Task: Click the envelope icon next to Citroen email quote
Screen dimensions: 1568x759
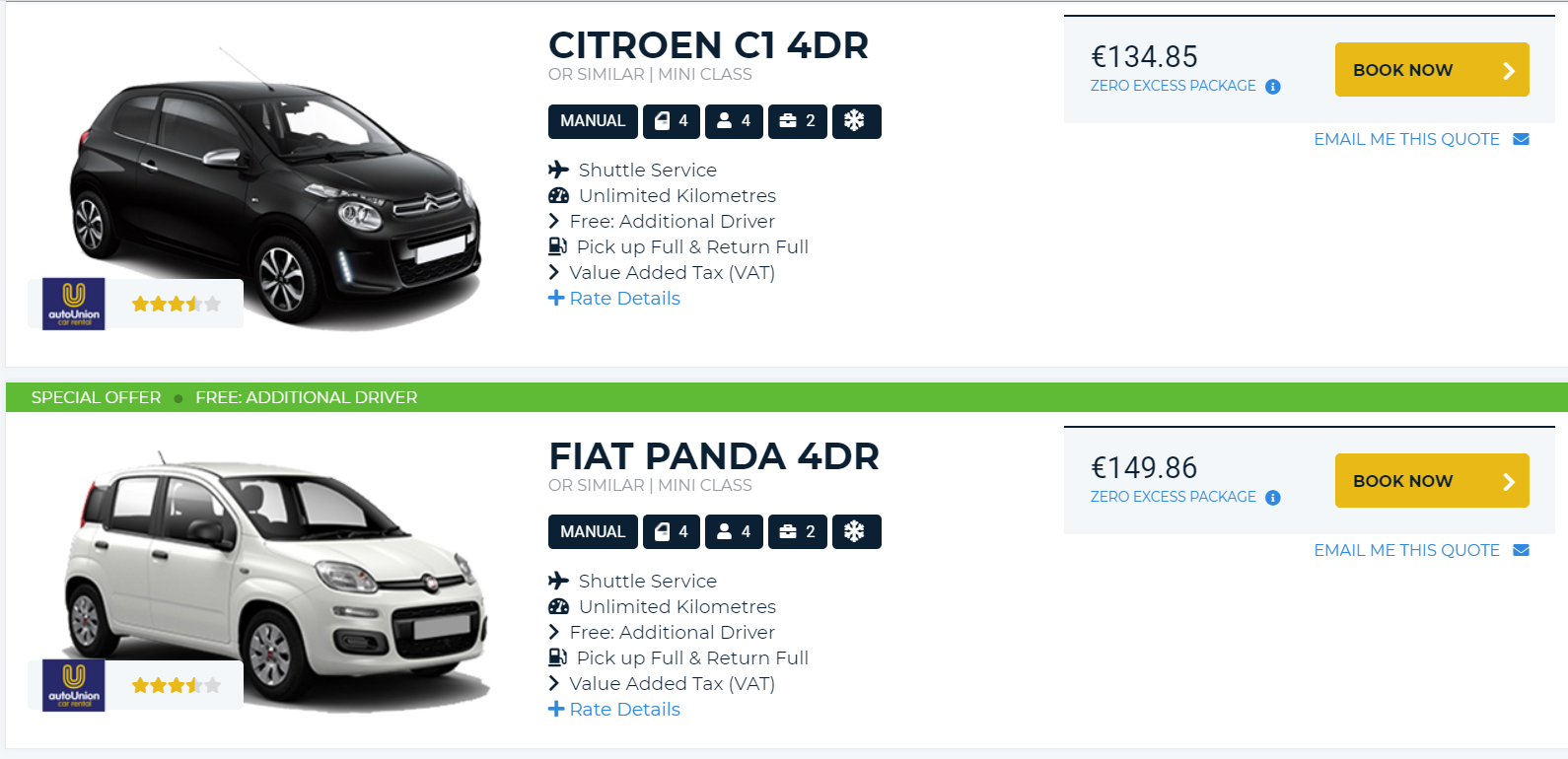Action: [1521, 139]
